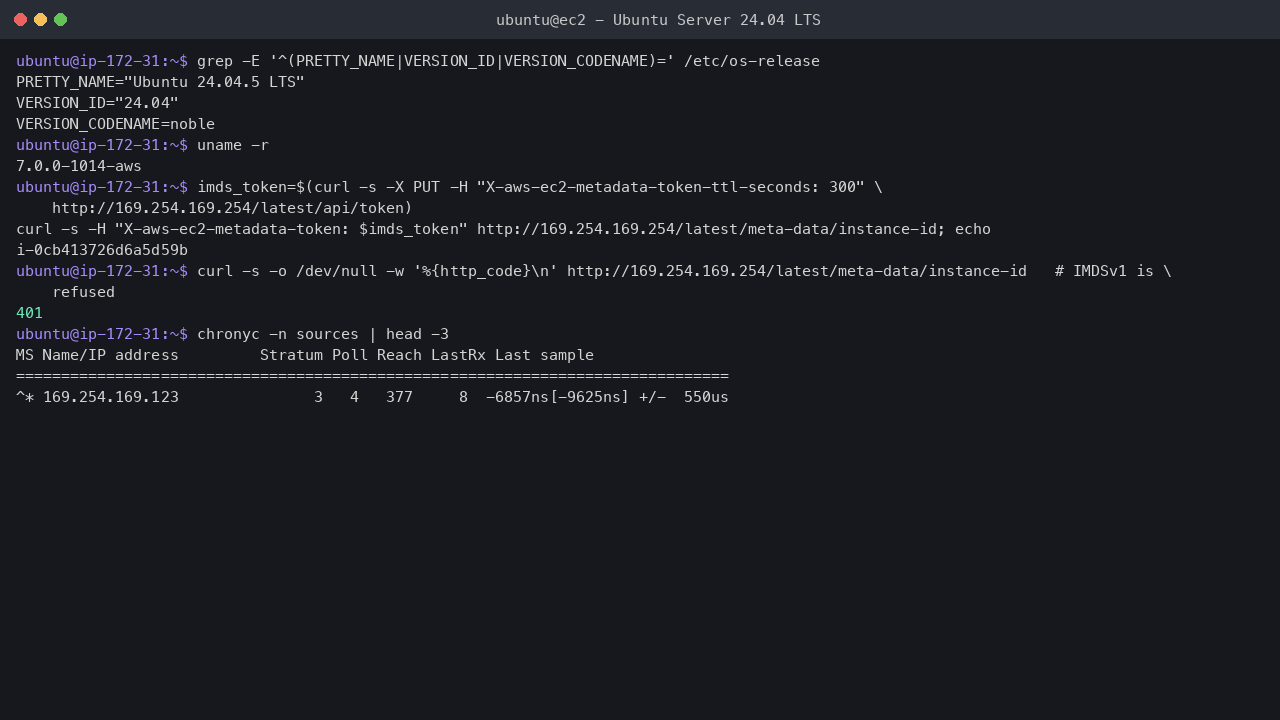Click the "chronyc -n sources | head -3" command

[323, 334]
